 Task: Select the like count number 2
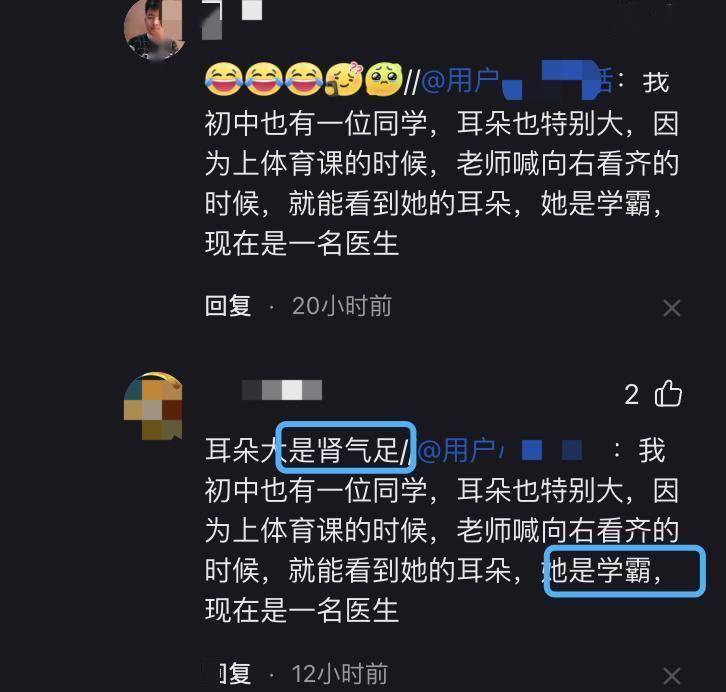[x=632, y=395]
